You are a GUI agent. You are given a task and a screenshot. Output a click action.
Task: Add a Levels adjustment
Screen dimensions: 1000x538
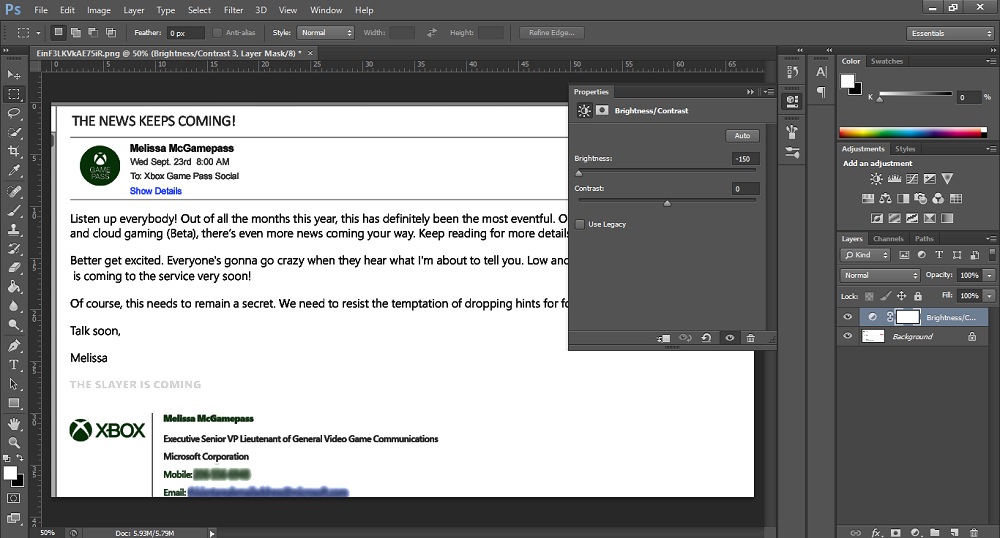click(x=894, y=179)
